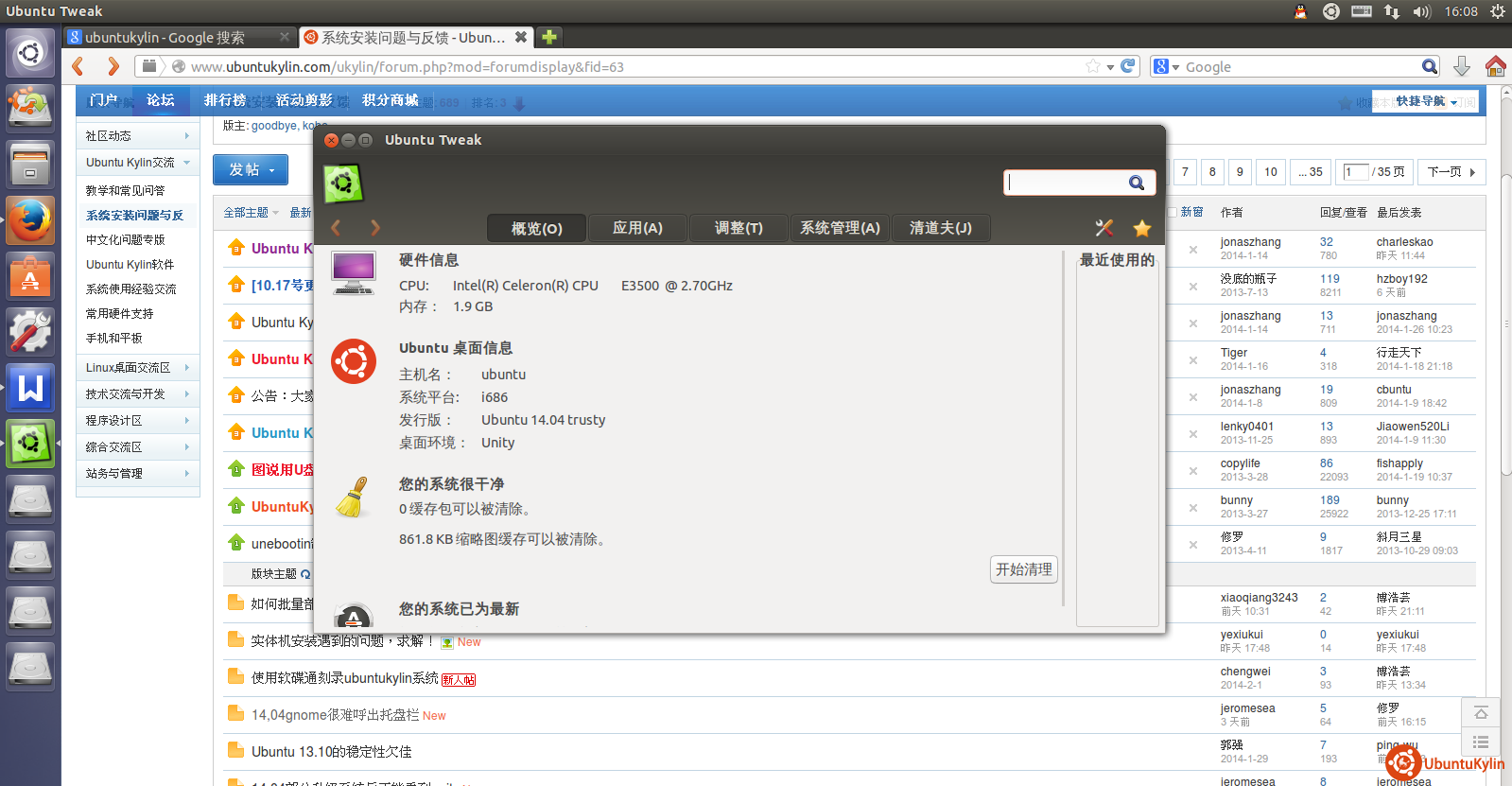Screen dimensions: 1512x786
Task: Open the browser downloads arrow icon
Action: click(x=1462, y=66)
